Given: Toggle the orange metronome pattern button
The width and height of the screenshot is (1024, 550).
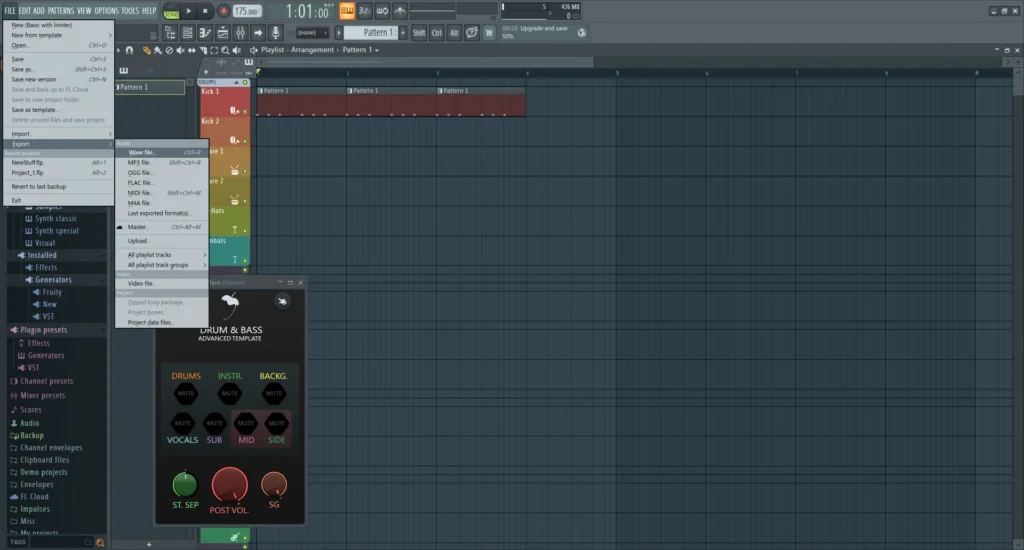Looking at the screenshot, I should 347,11.
